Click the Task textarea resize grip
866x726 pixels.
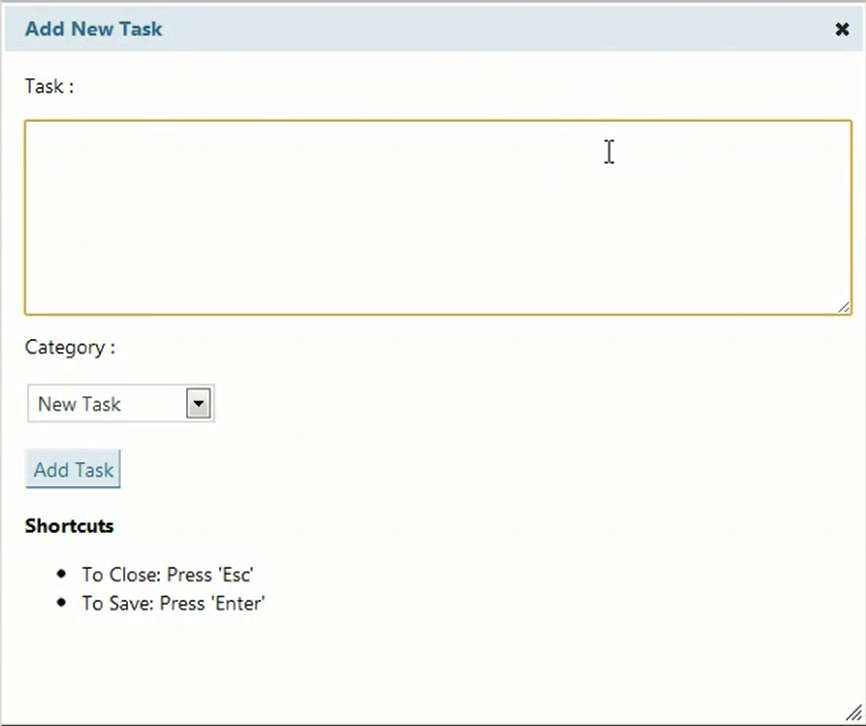(x=844, y=307)
